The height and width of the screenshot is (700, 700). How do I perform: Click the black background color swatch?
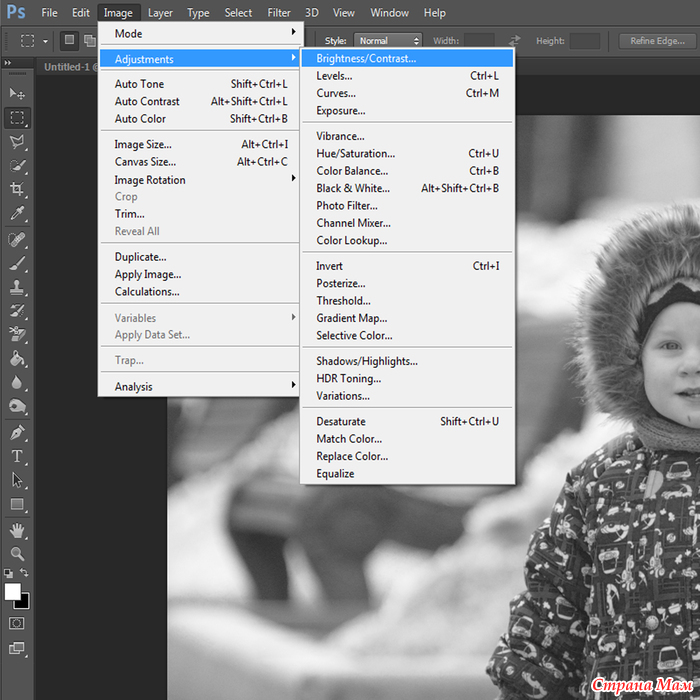click(24, 604)
